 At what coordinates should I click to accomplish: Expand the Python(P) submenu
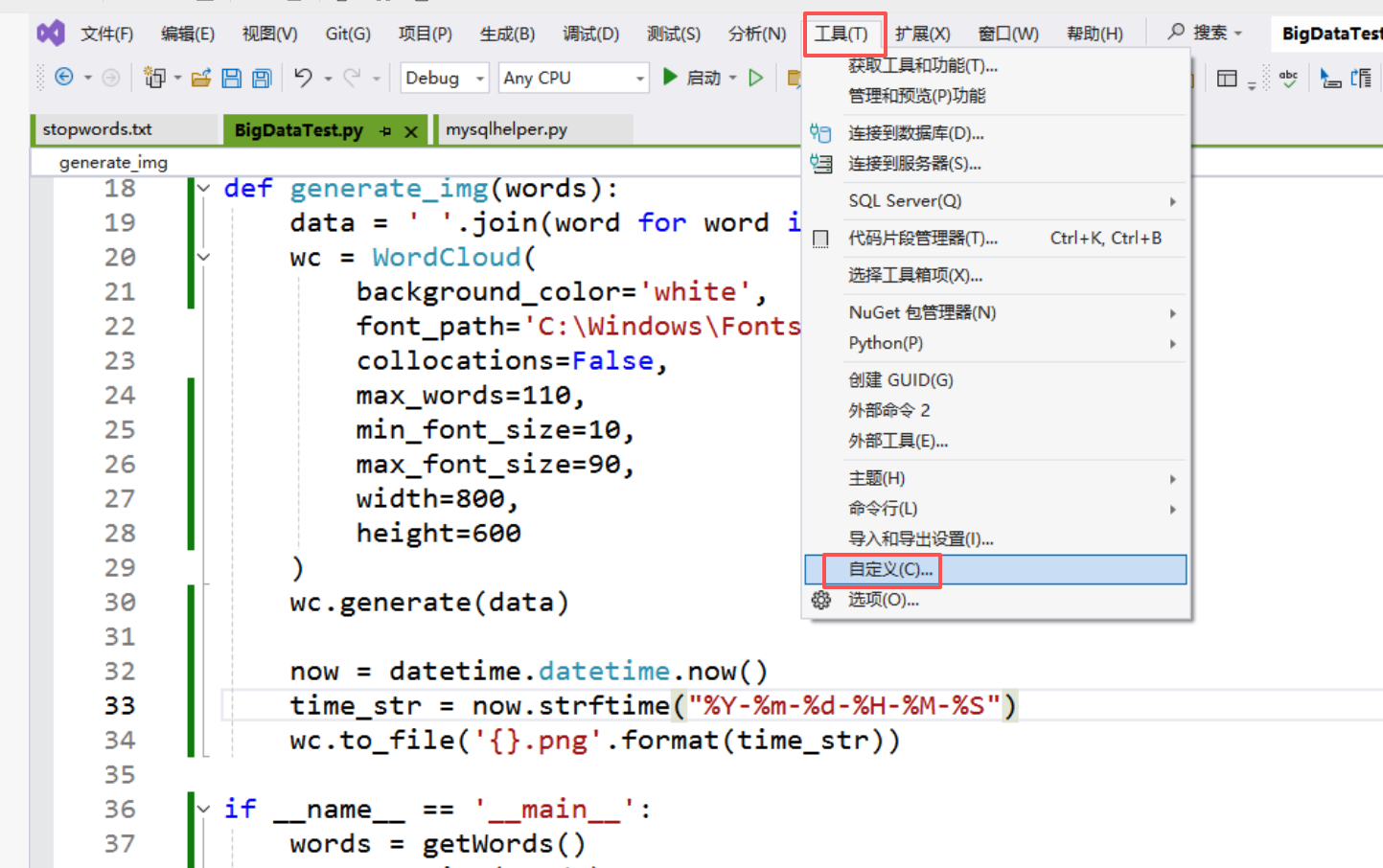pyautogui.click(x=1173, y=343)
